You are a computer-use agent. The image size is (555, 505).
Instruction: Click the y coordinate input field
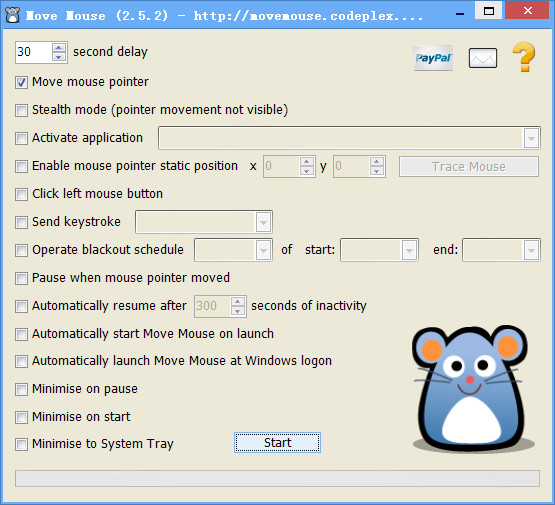[x=352, y=166]
